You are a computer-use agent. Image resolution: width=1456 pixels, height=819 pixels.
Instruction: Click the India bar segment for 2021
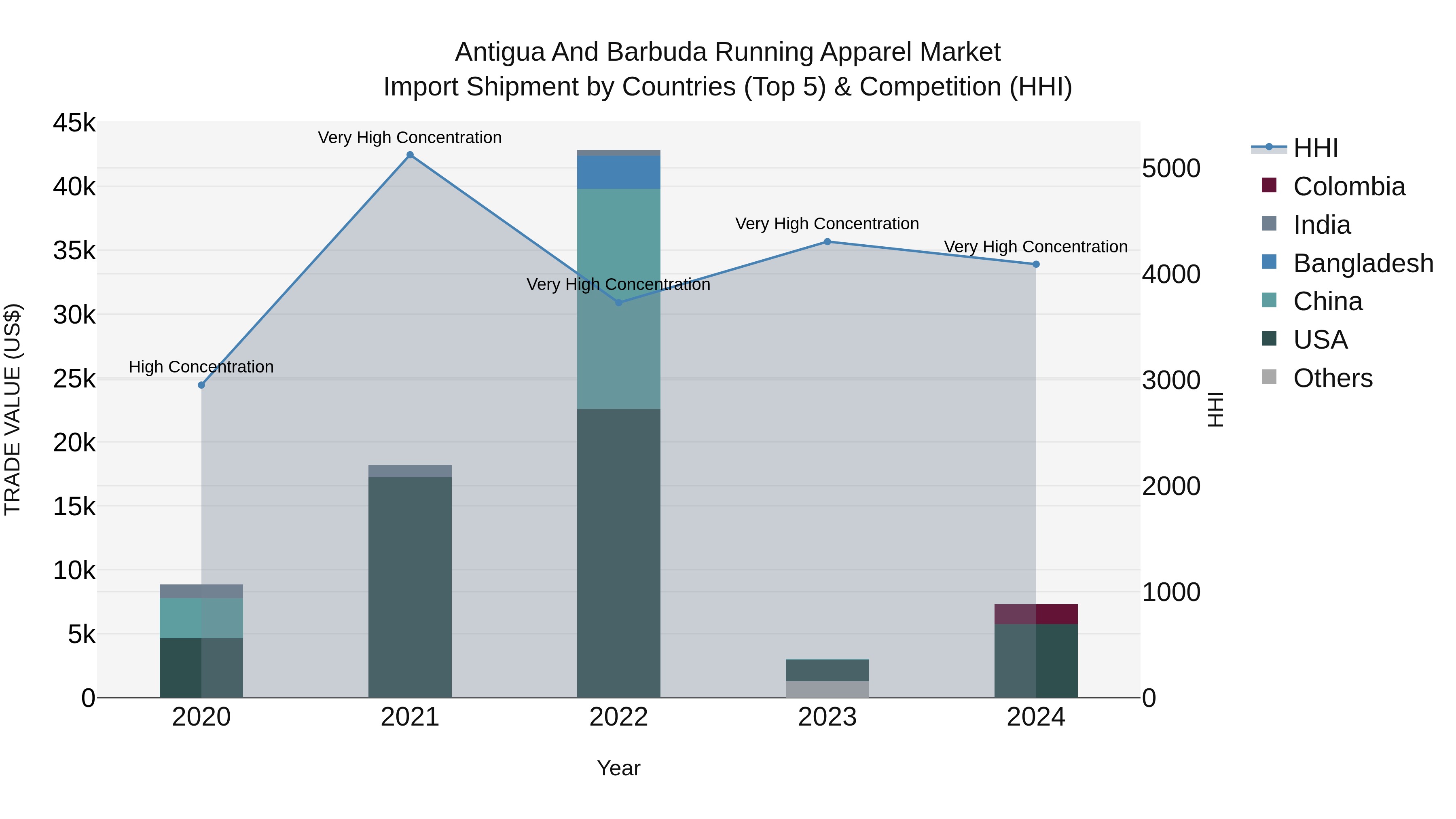tap(411, 471)
